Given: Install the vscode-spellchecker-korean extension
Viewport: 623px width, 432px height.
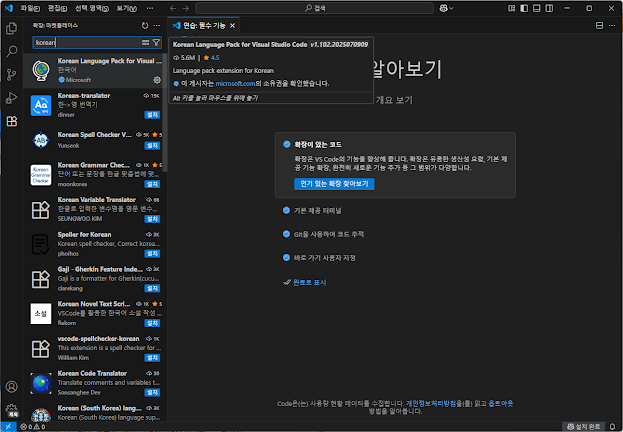Looking at the screenshot, I should coord(152,358).
